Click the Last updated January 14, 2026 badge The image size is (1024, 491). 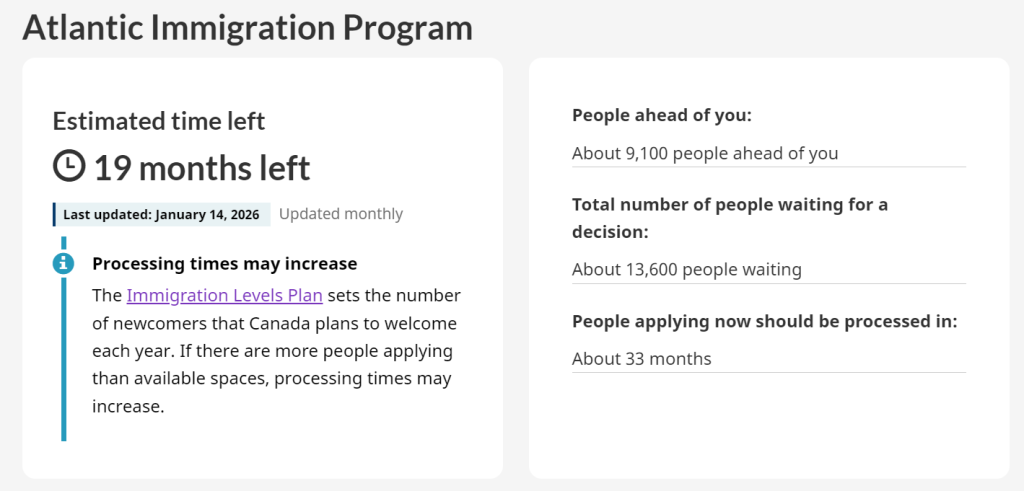(x=161, y=214)
